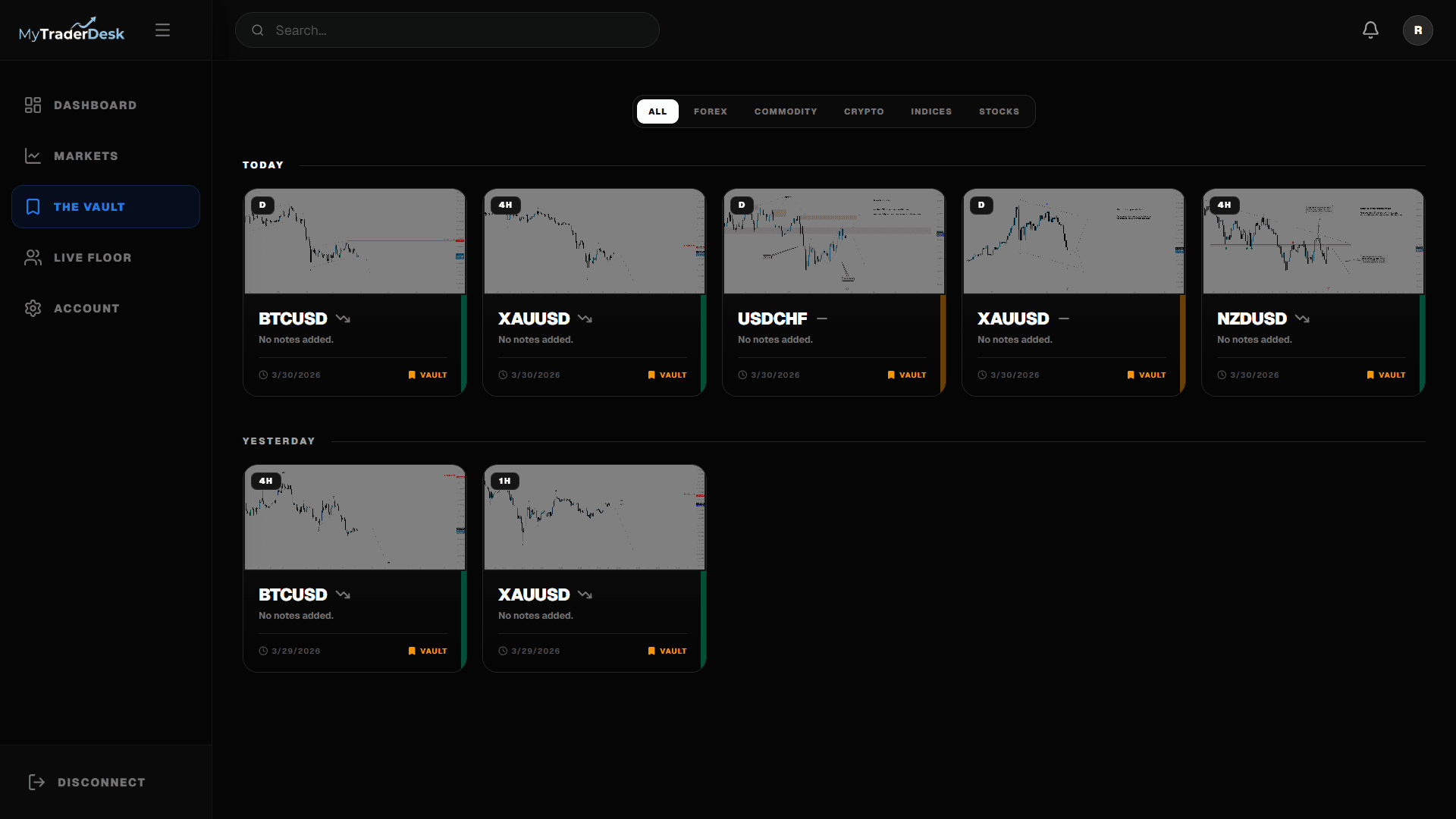Open yesterday's XAUUSD 1H chart thumbnail

[595, 518]
